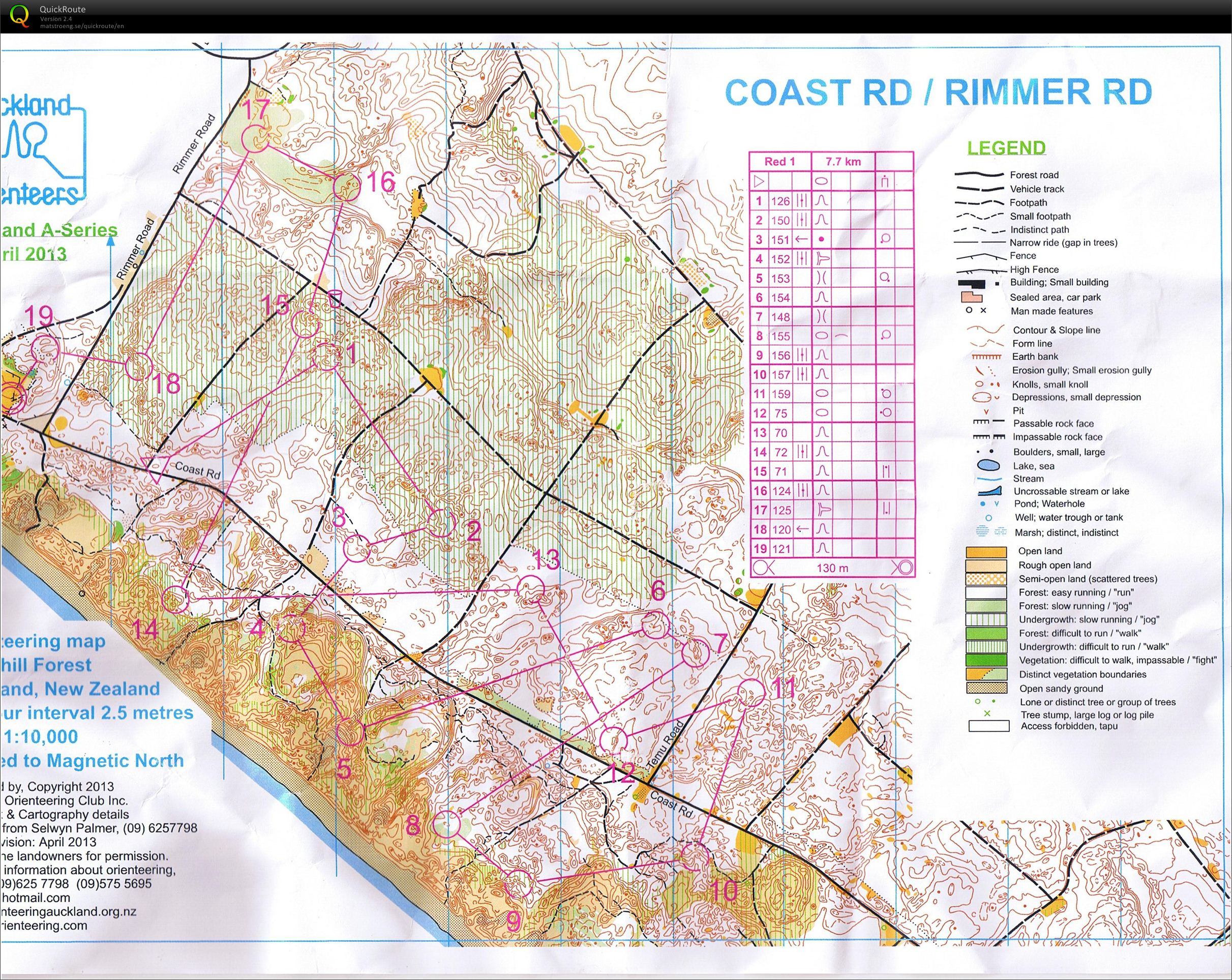
Task: Click the 'Vegetation: difficult to walk' dark green swatch
Action: click(x=986, y=660)
